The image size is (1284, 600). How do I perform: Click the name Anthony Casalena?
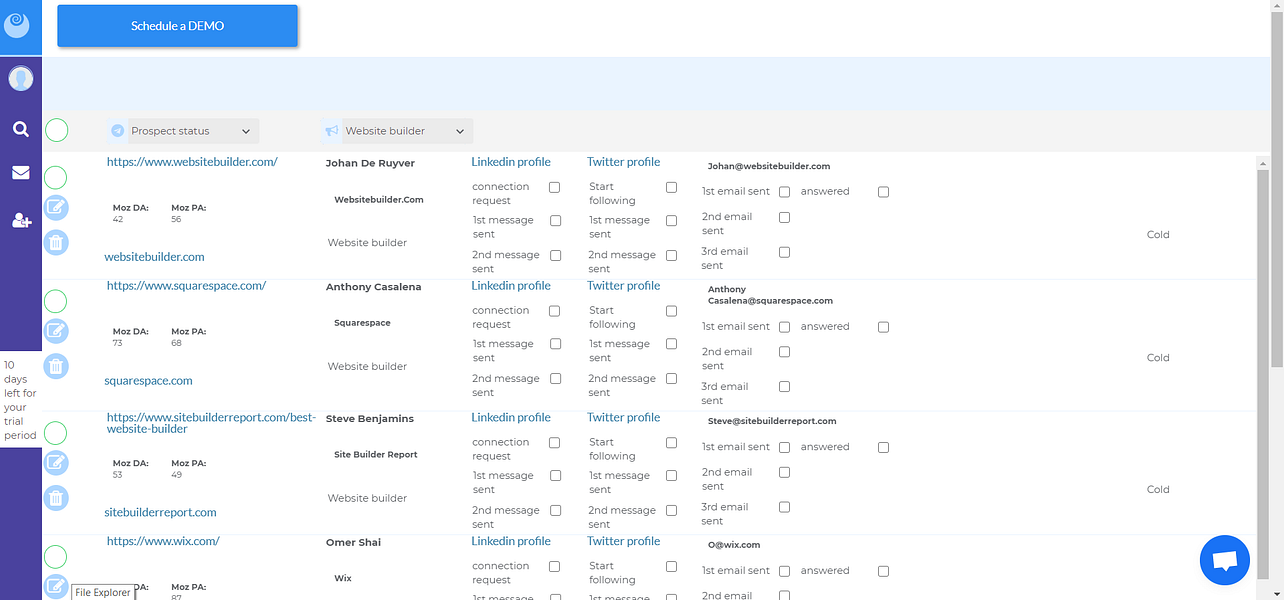[374, 287]
